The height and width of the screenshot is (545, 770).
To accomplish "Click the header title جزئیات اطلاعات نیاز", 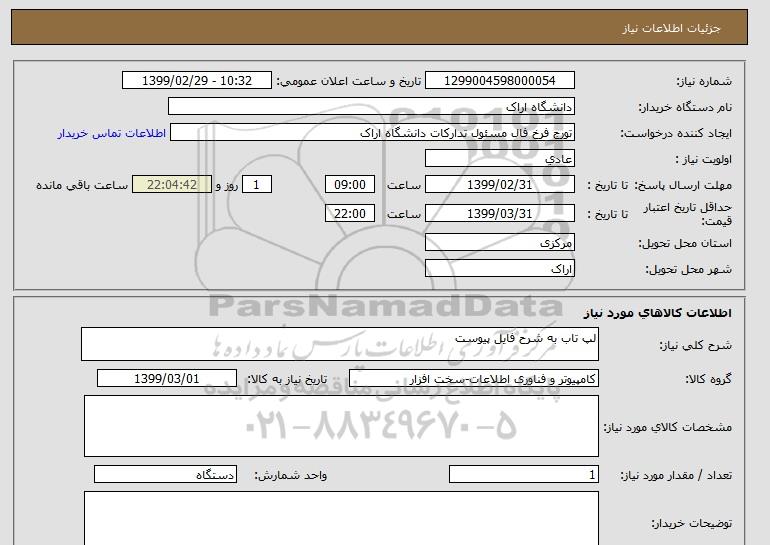I will [671, 28].
